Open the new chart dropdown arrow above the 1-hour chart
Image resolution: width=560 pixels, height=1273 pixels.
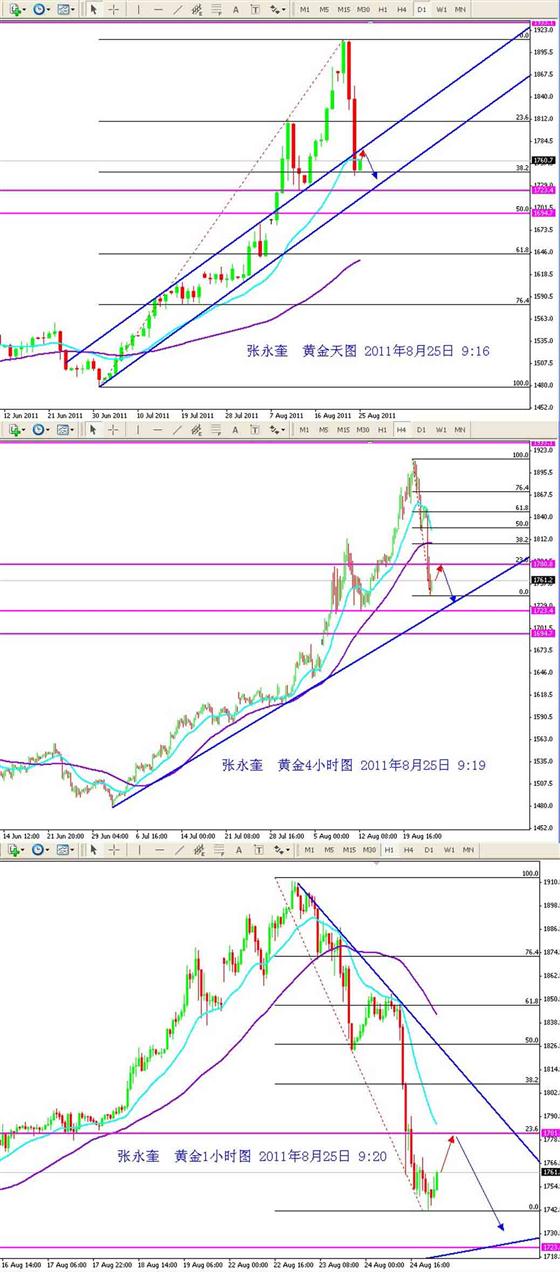(x=24, y=849)
